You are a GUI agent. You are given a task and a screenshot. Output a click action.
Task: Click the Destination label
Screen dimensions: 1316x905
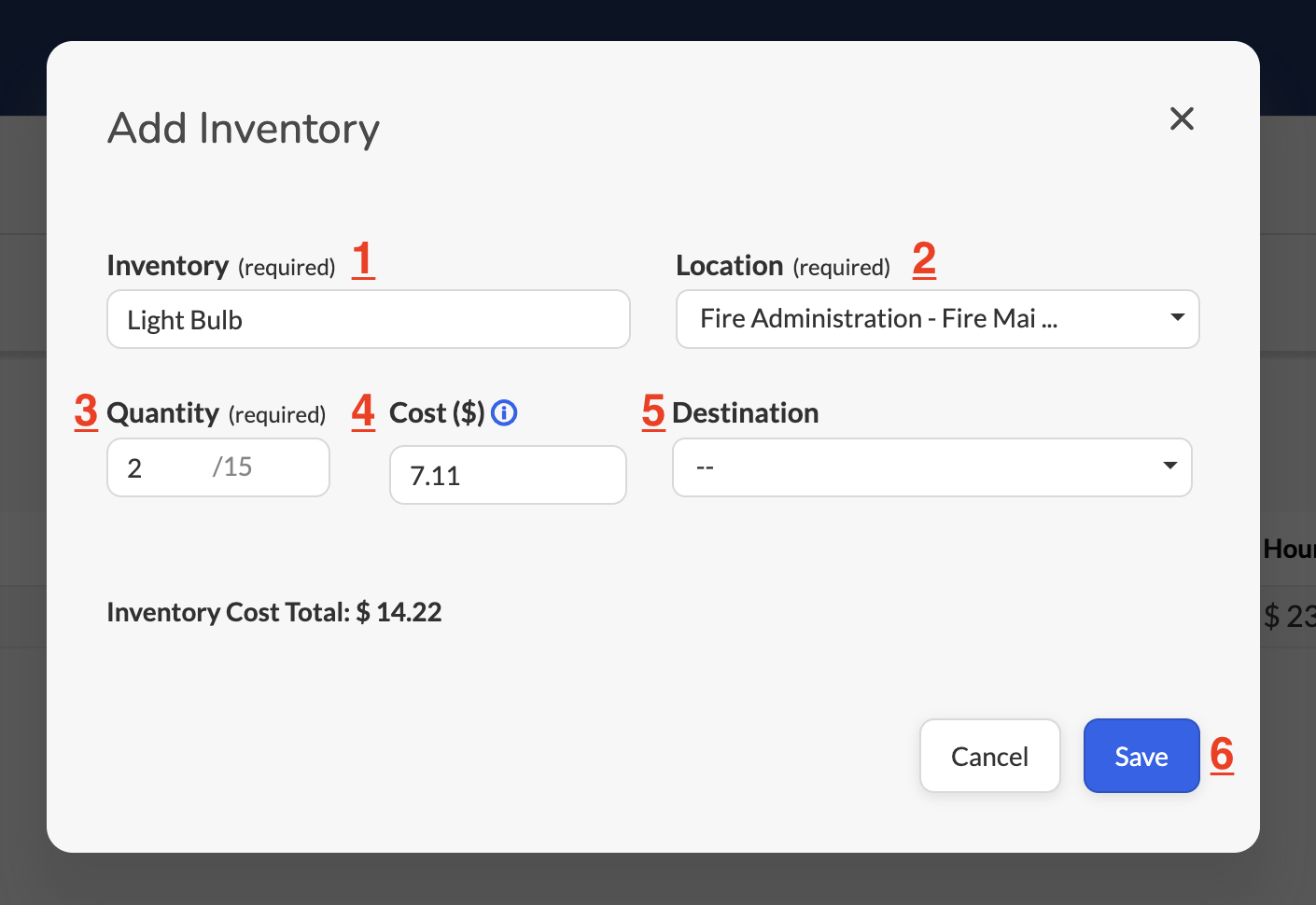[746, 412]
